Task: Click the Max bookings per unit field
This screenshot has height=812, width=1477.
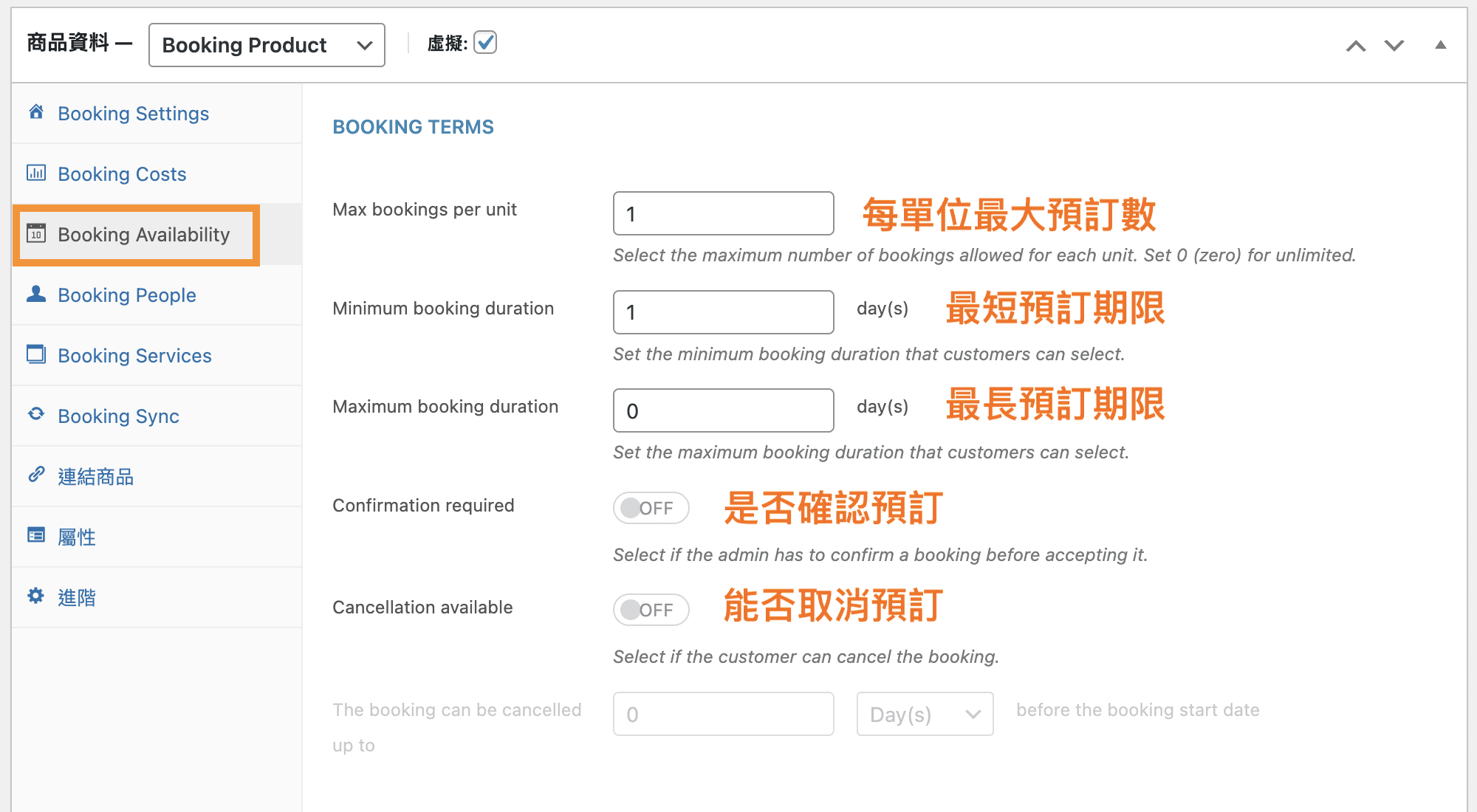Action: pyautogui.click(x=723, y=214)
